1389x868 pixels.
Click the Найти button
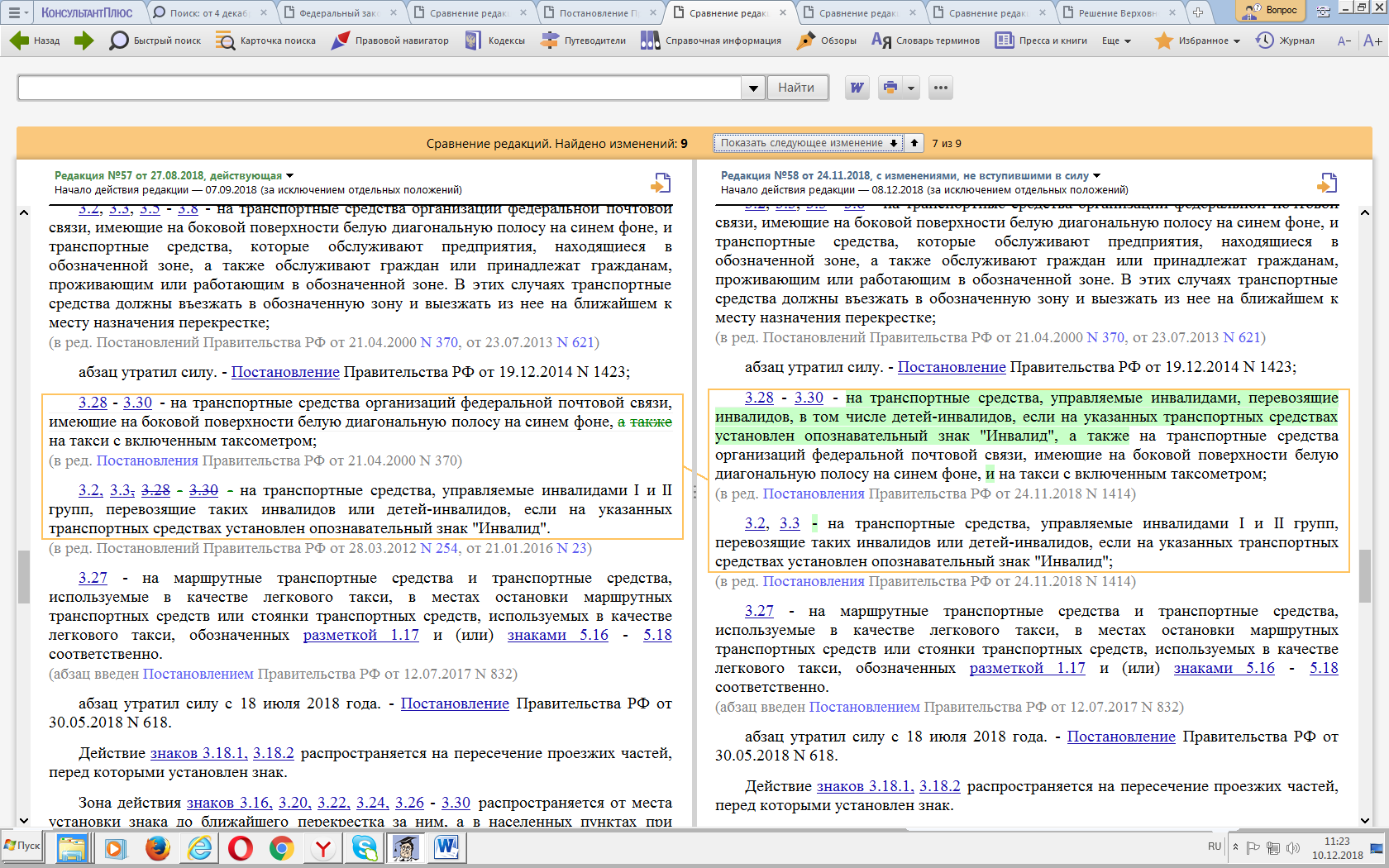[796, 88]
